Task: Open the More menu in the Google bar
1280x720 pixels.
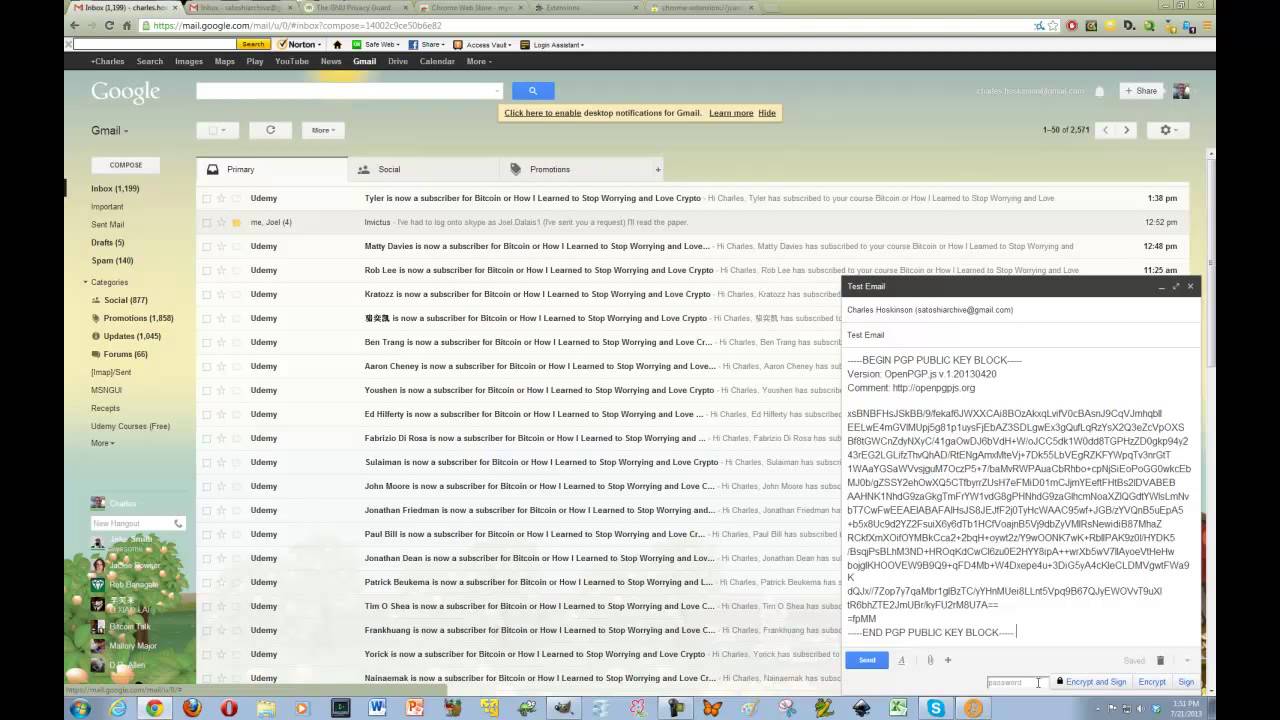Action: tap(477, 61)
